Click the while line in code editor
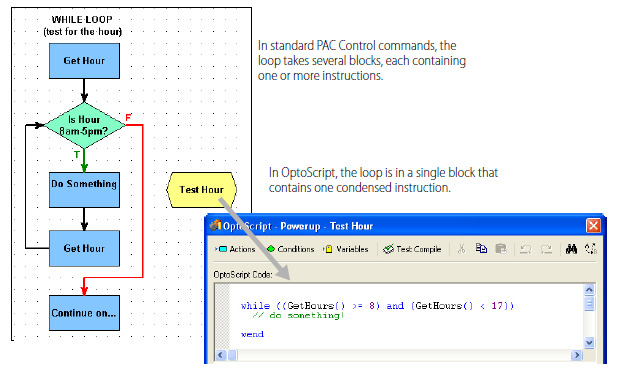 [377, 305]
